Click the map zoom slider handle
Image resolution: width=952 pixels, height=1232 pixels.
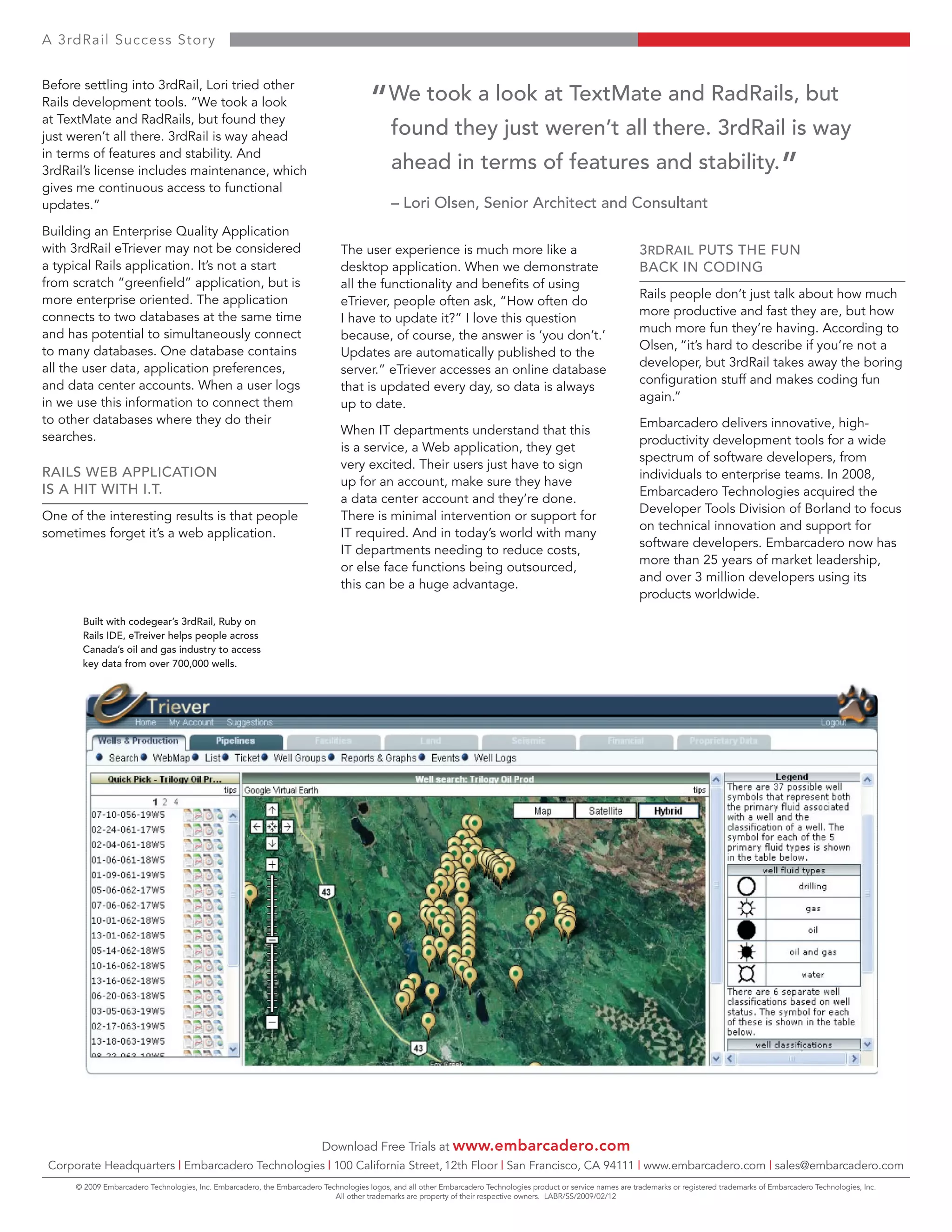272,940
